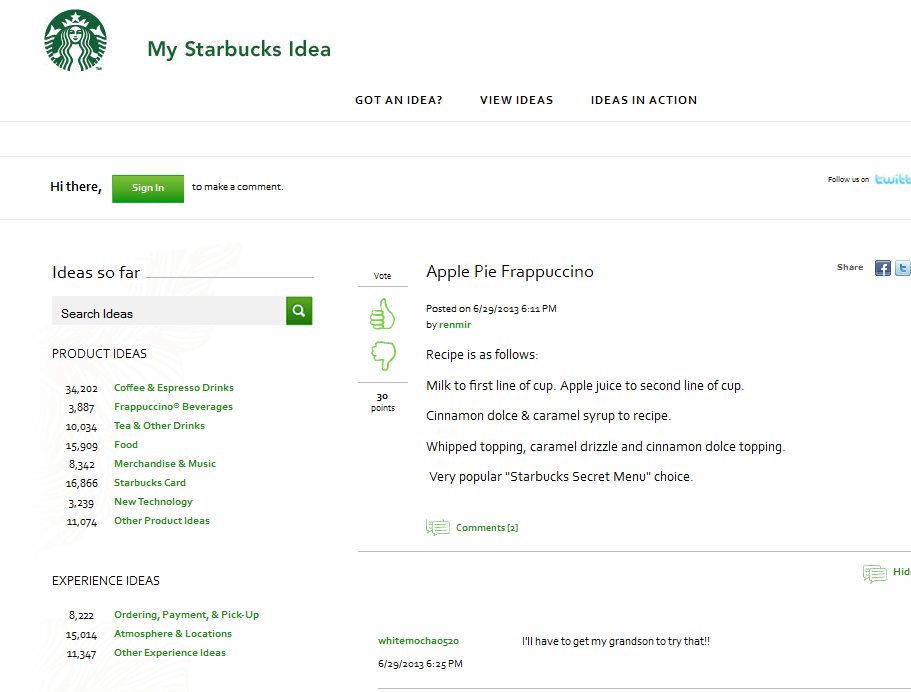Follow us on Twitter logo

pos(893,179)
